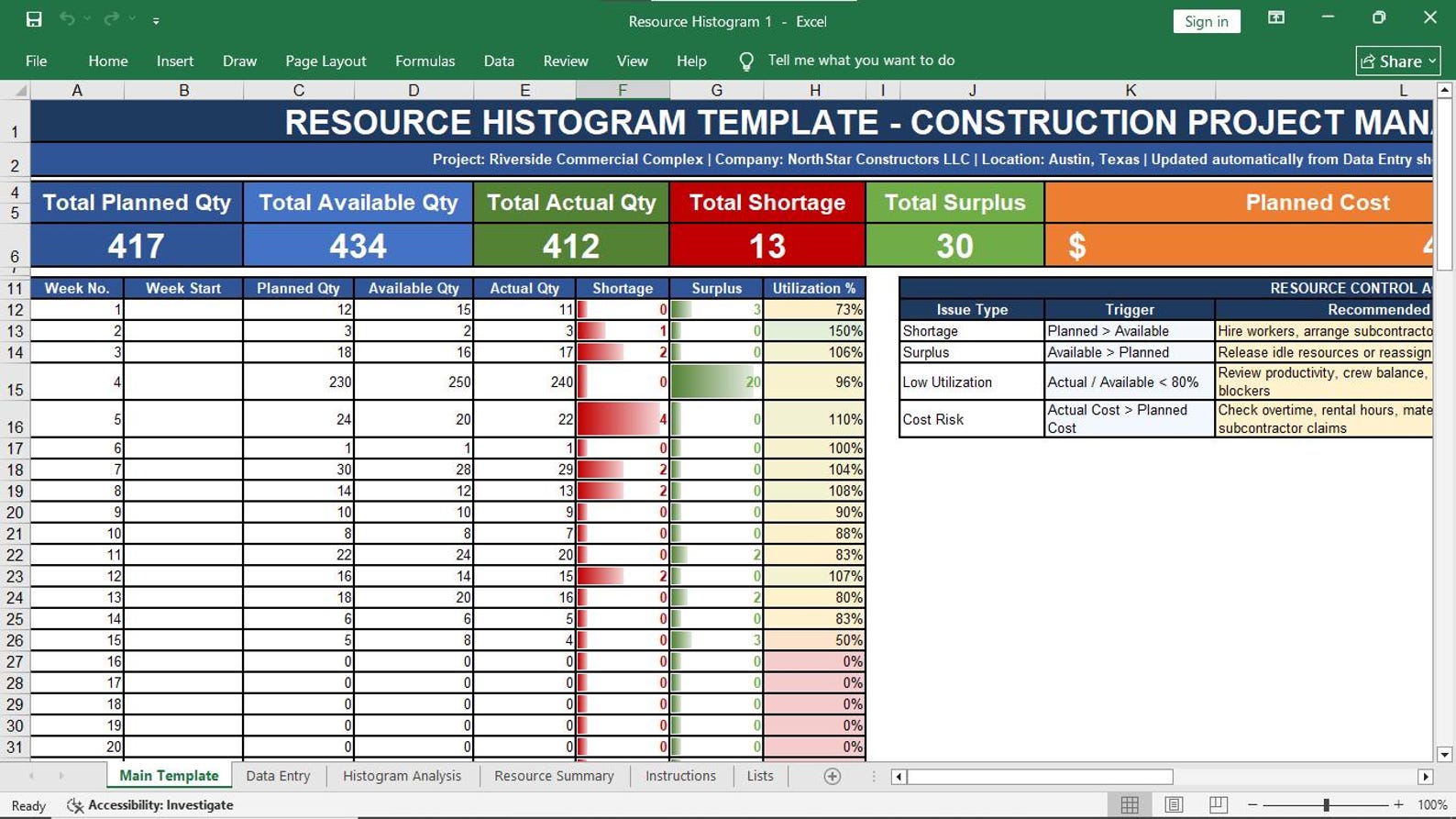Click the previous sheet navigation arrow
This screenshot has width=1456, height=819.
(32, 776)
